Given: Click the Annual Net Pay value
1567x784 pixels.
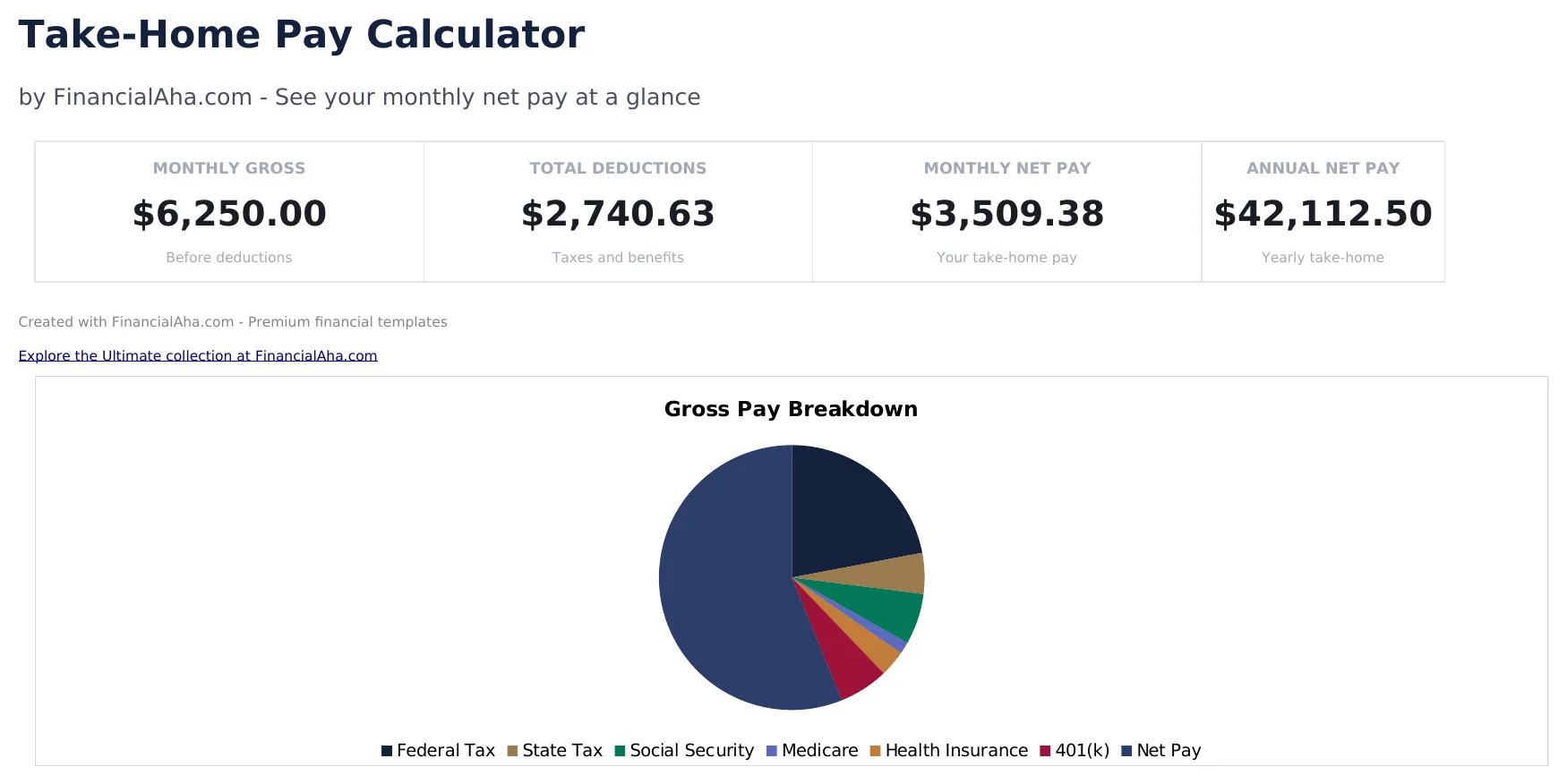Looking at the screenshot, I should pos(1323,214).
